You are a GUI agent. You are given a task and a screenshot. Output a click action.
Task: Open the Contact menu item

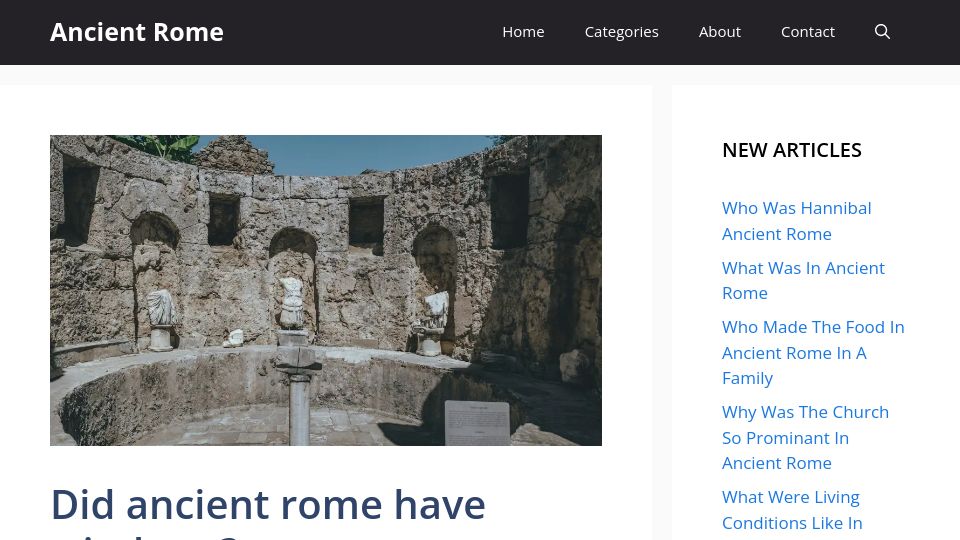[808, 32]
